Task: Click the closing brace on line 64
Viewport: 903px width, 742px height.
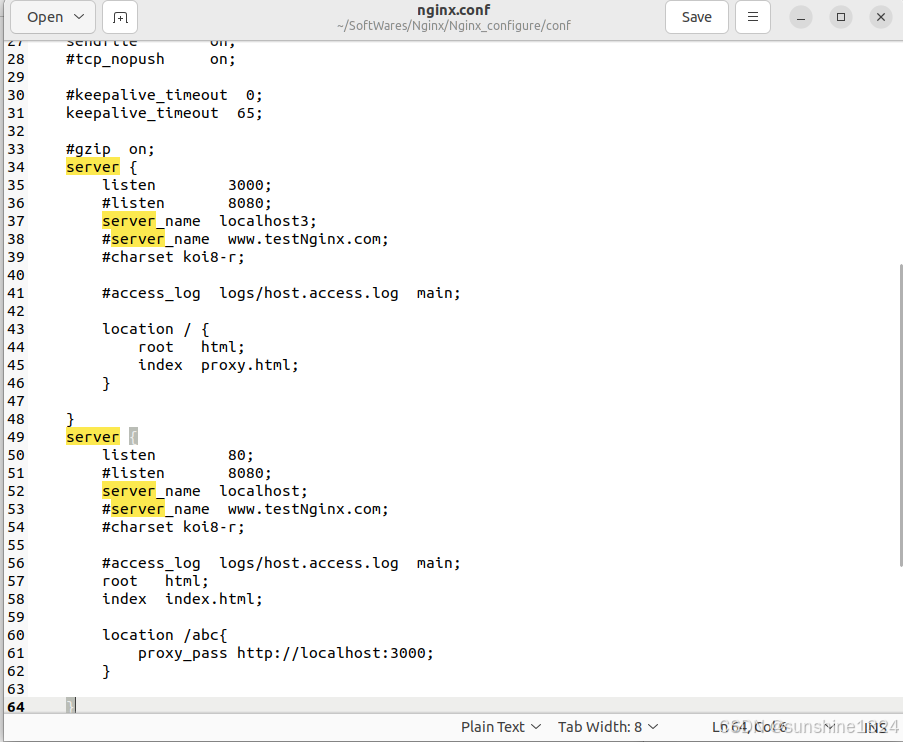Action: [70, 707]
